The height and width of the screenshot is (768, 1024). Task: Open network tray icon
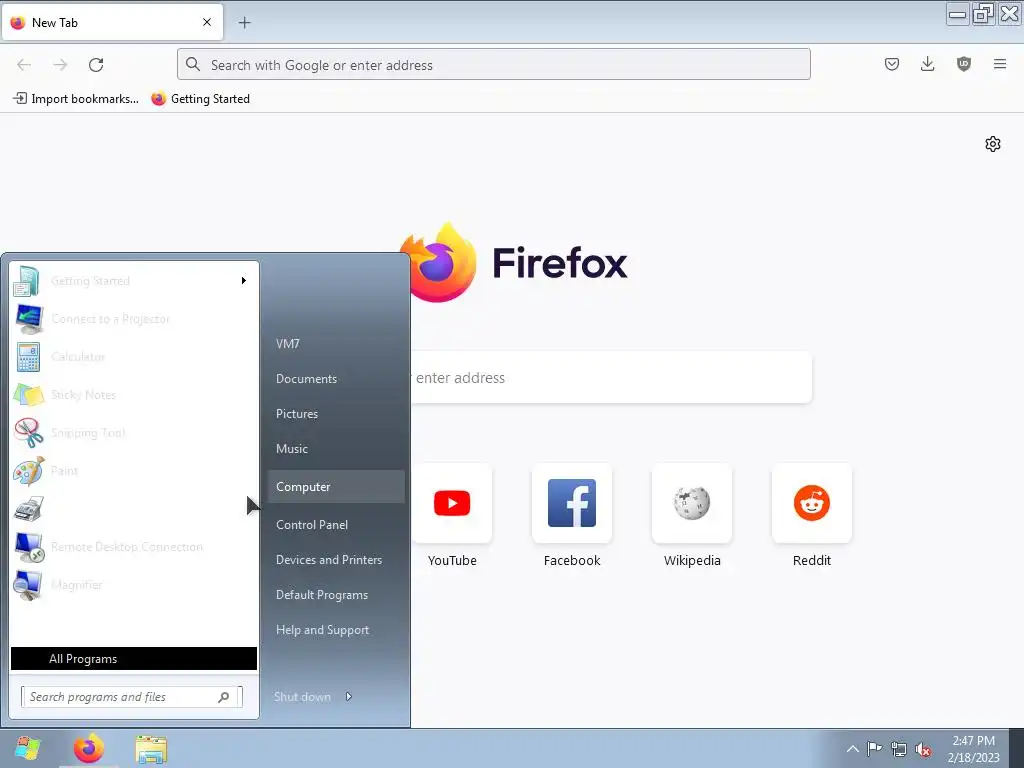coord(899,749)
